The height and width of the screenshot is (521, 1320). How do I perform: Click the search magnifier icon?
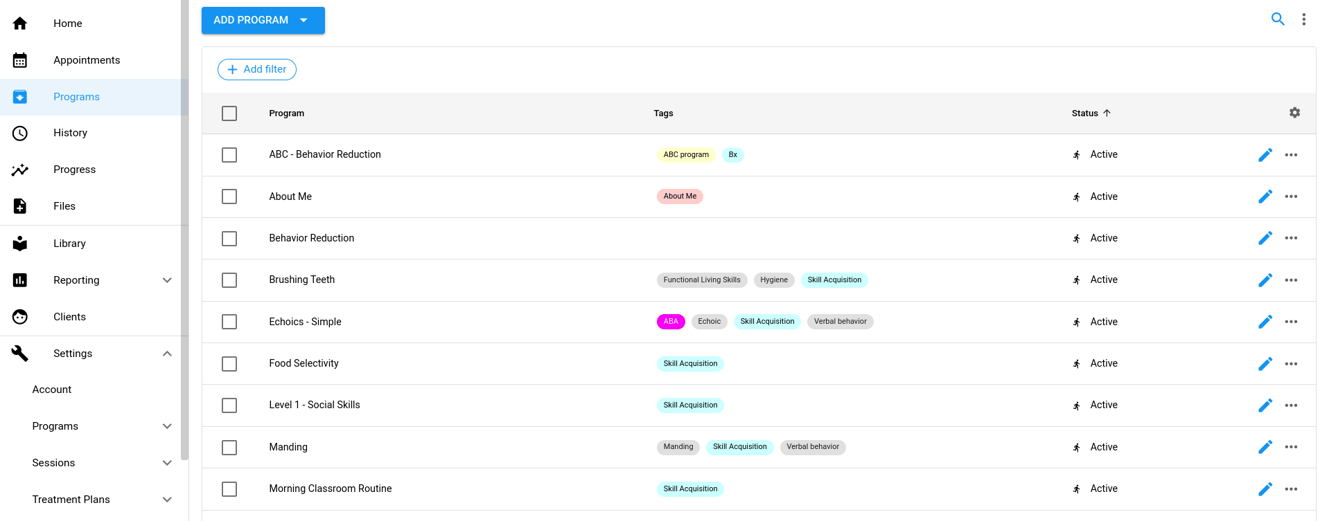coord(1277,19)
